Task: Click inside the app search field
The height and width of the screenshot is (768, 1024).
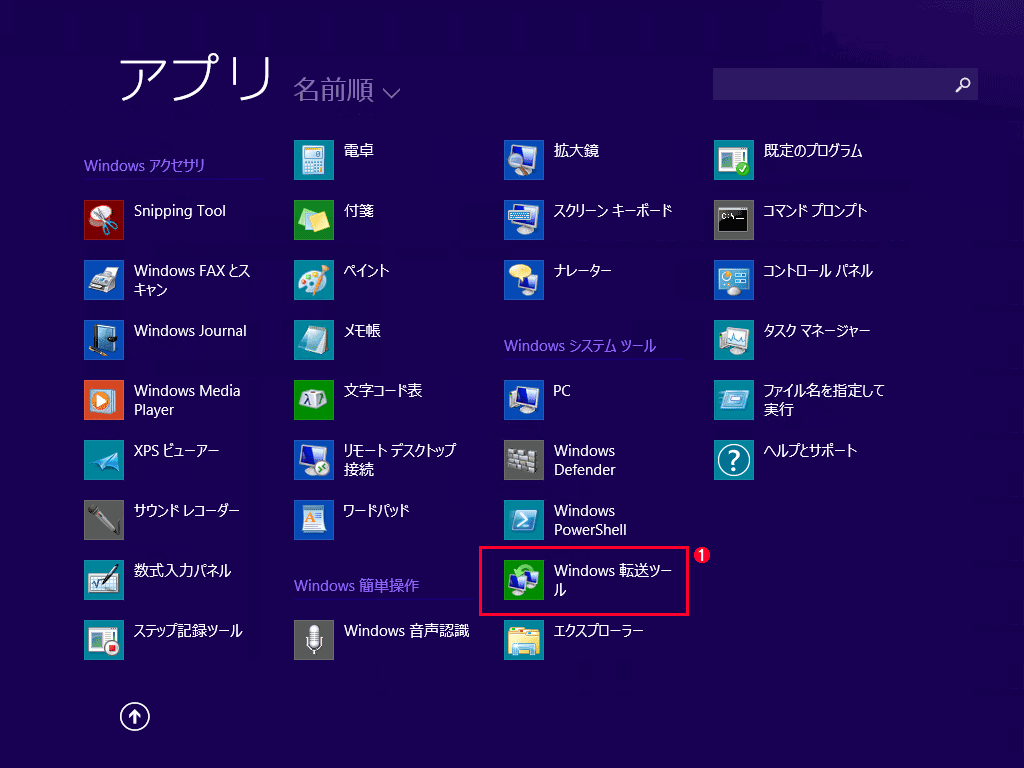Action: point(830,85)
